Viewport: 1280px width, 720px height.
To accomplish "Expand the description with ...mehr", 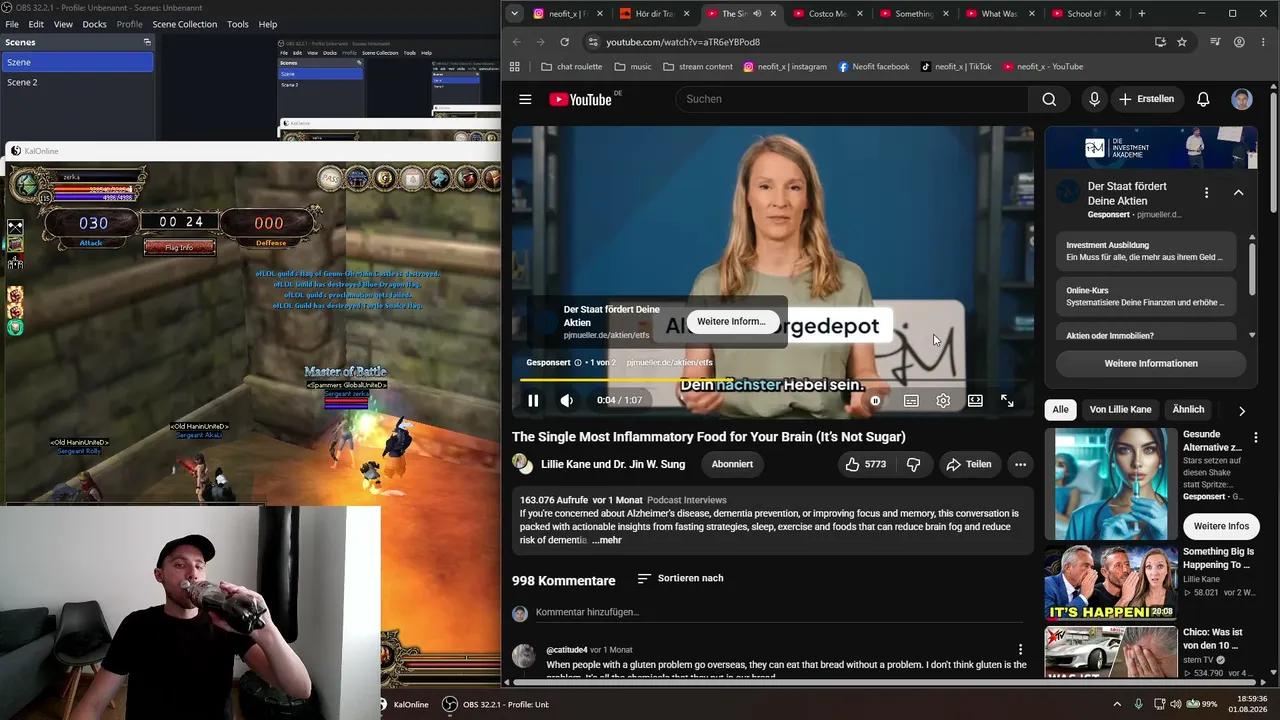I will click(x=606, y=540).
